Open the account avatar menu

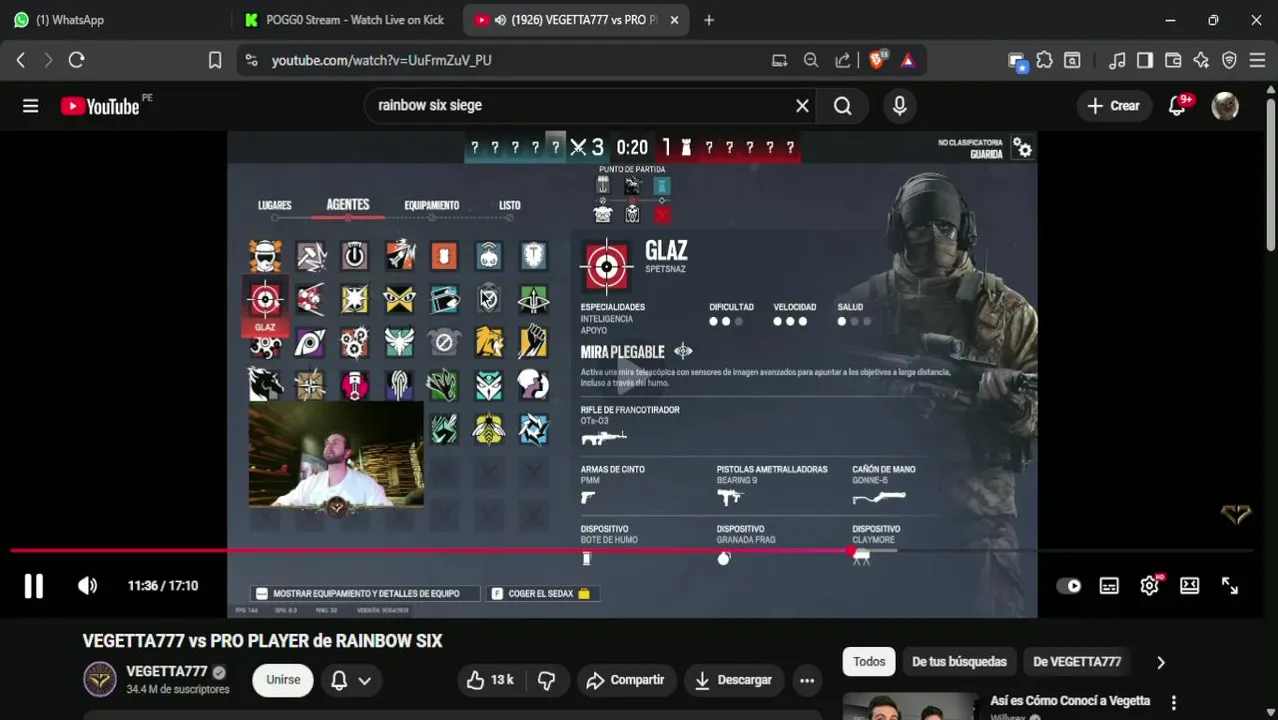(1225, 106)
